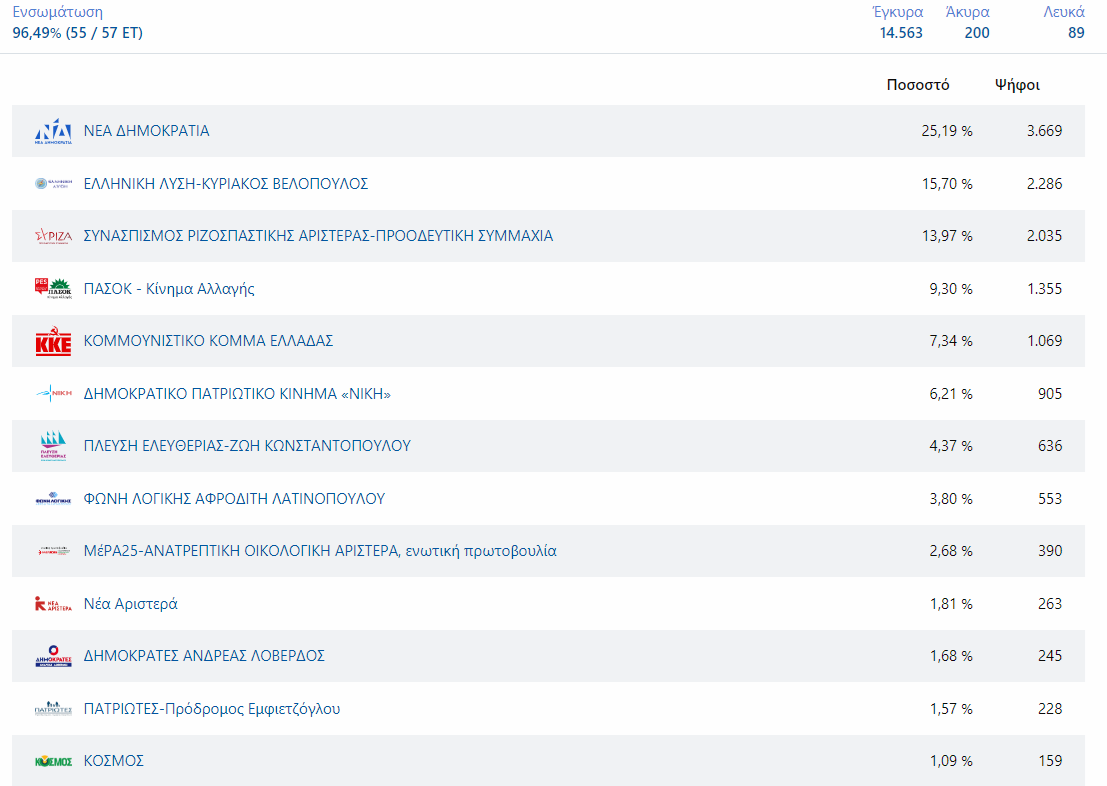Image resolution: width=1107 pixels, height=786 pixels.
Task: Click the Πλεύση Ελευθερίας ship logo
Action: pyautogui.click(x=54, y=446)
